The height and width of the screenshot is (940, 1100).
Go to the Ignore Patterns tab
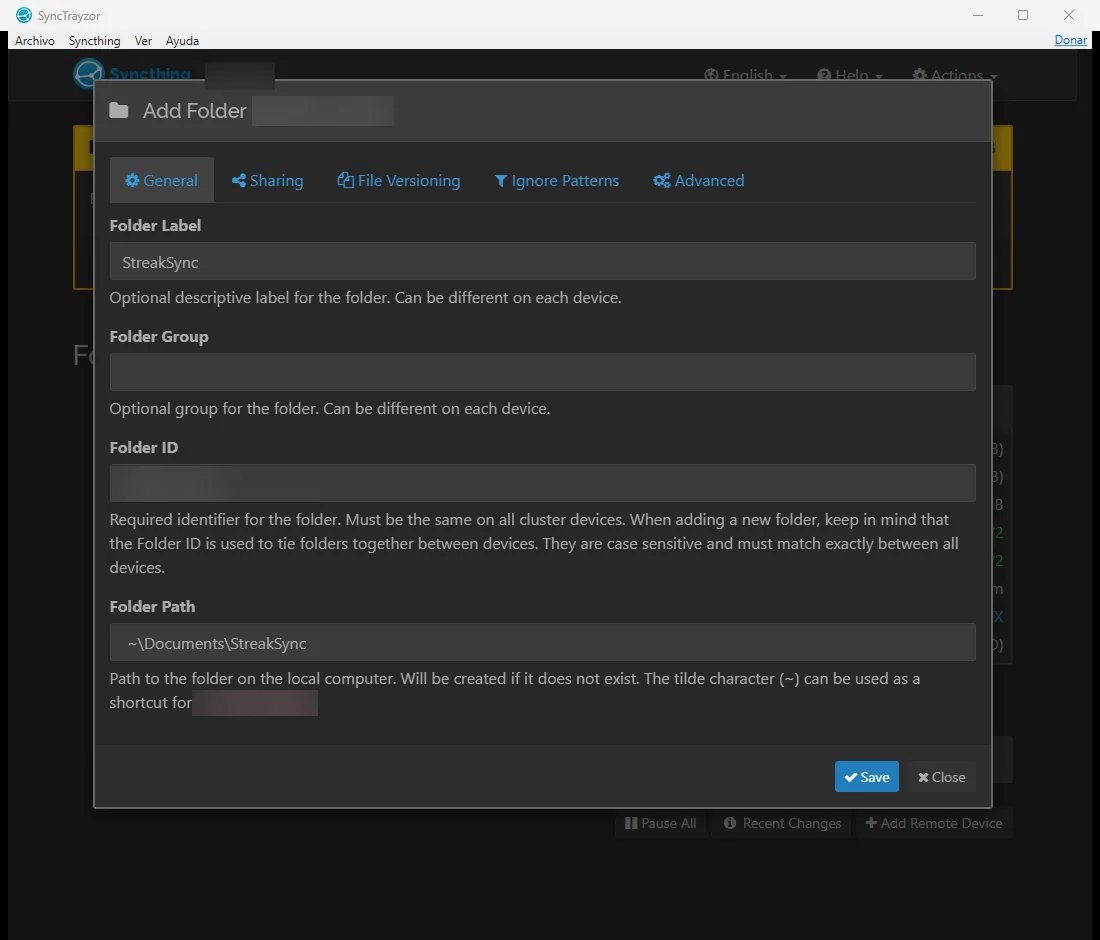click(557, 180)
